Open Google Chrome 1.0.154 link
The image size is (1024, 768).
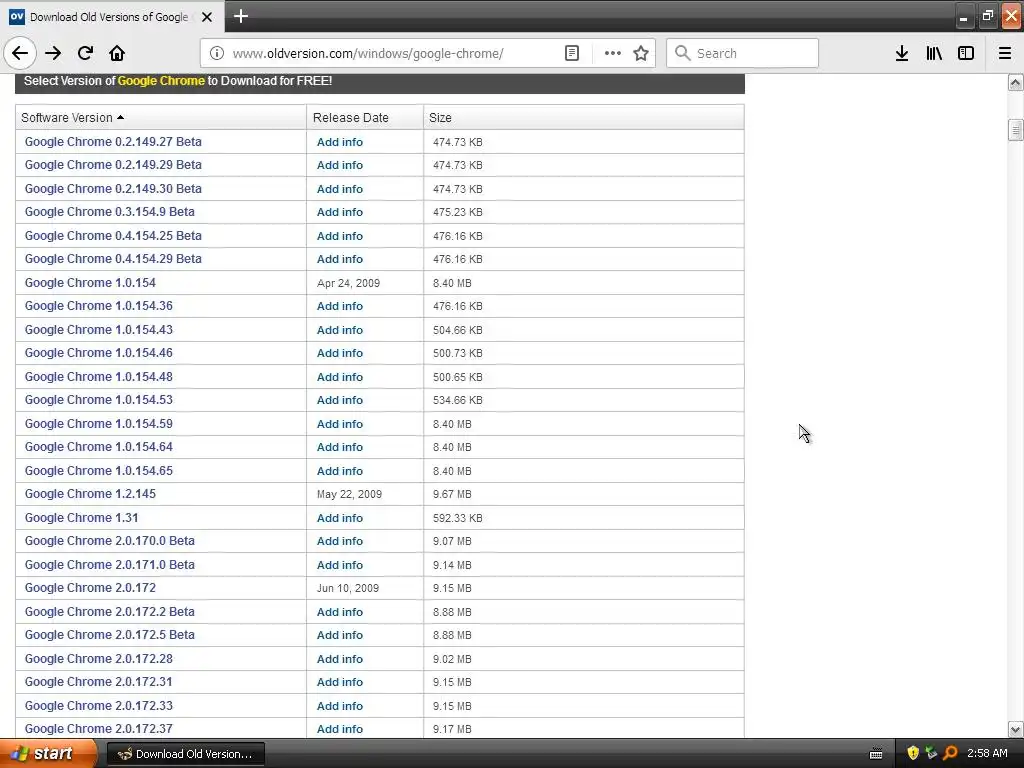[x=90, y=283]
